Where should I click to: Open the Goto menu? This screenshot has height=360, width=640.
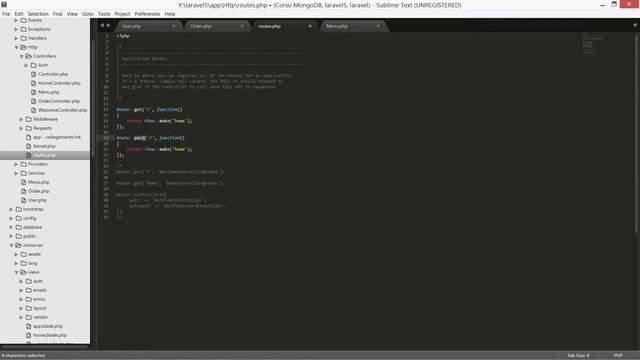[88, 14]
